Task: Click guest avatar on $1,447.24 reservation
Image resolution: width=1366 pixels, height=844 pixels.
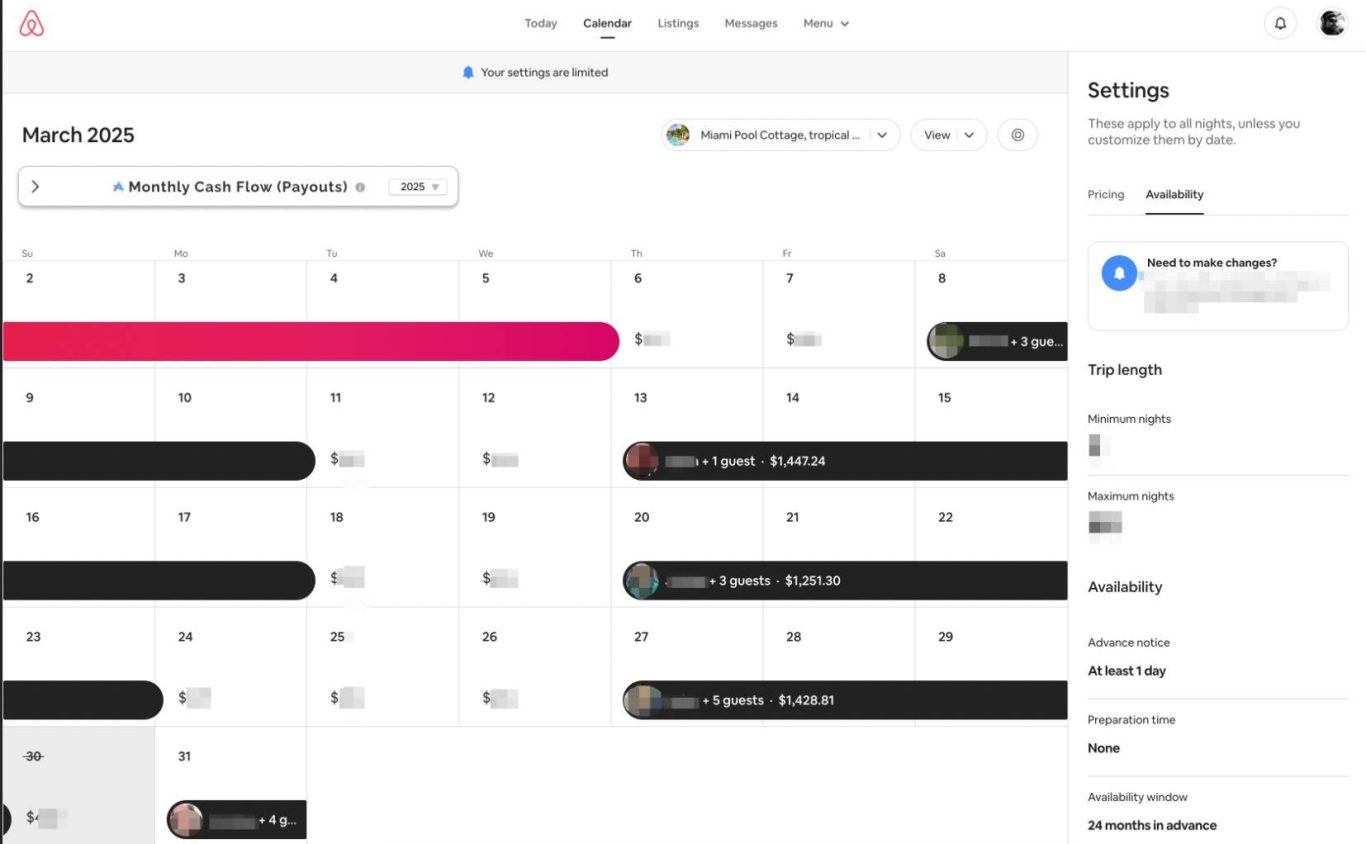Action: tap(641, 461)
